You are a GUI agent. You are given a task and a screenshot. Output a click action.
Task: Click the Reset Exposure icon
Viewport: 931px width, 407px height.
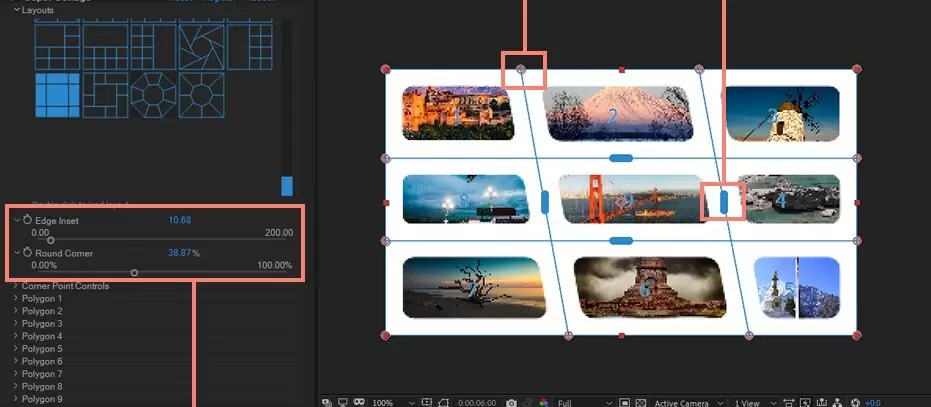coord(856,403)
